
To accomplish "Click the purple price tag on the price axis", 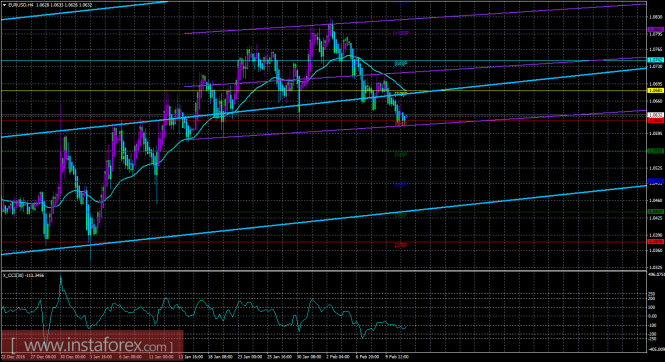I will 655,30.
